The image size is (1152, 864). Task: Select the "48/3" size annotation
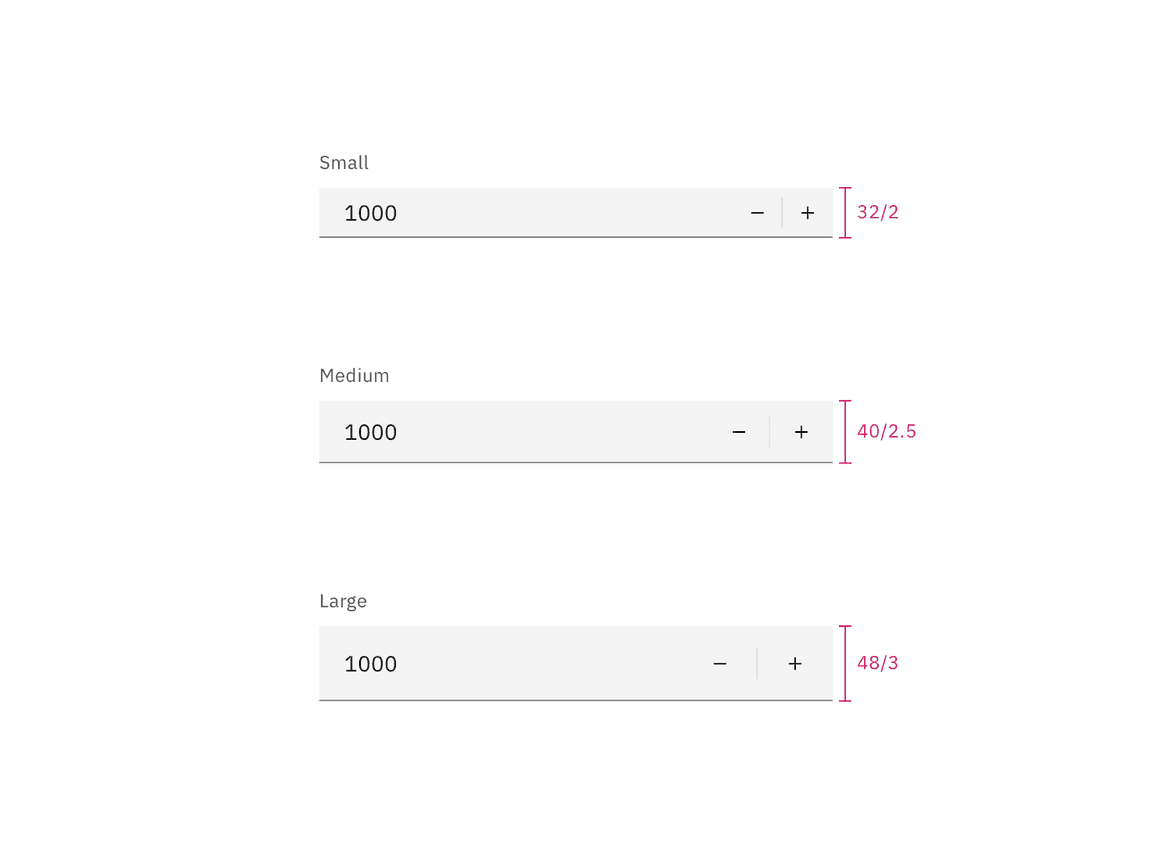click(878, 663)
